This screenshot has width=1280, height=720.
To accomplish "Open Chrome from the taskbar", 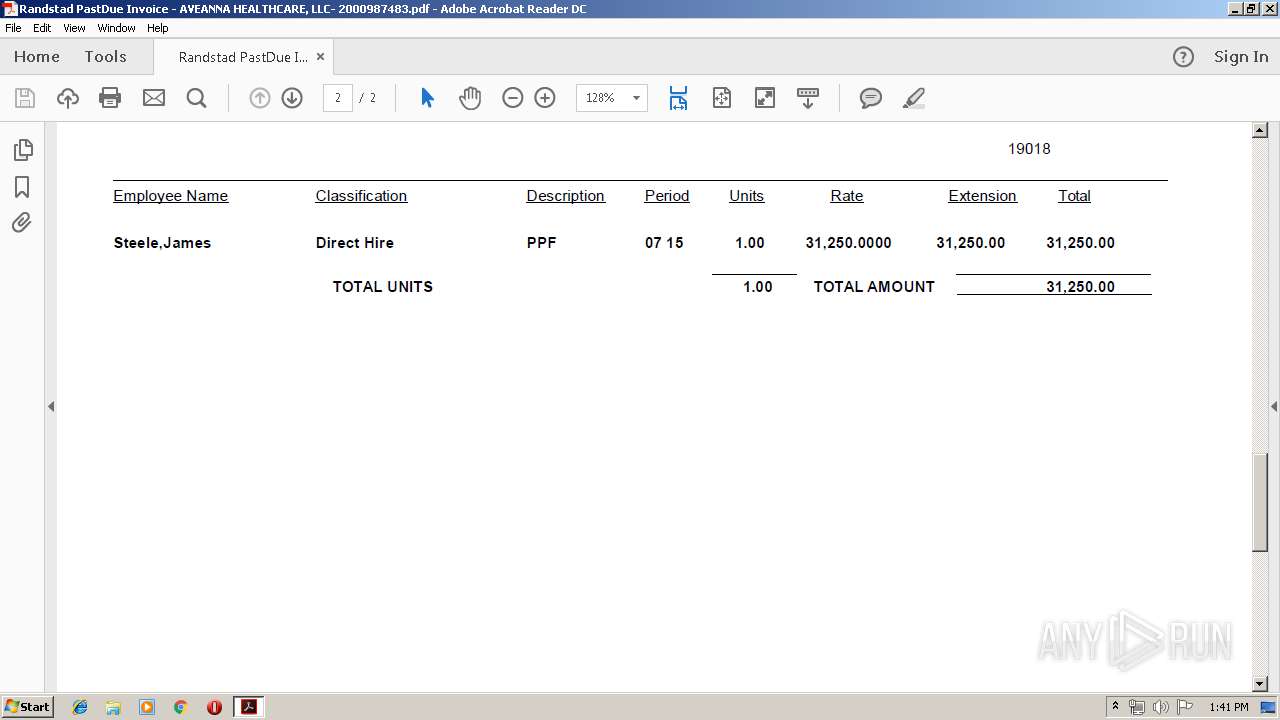I will [181, 707].
